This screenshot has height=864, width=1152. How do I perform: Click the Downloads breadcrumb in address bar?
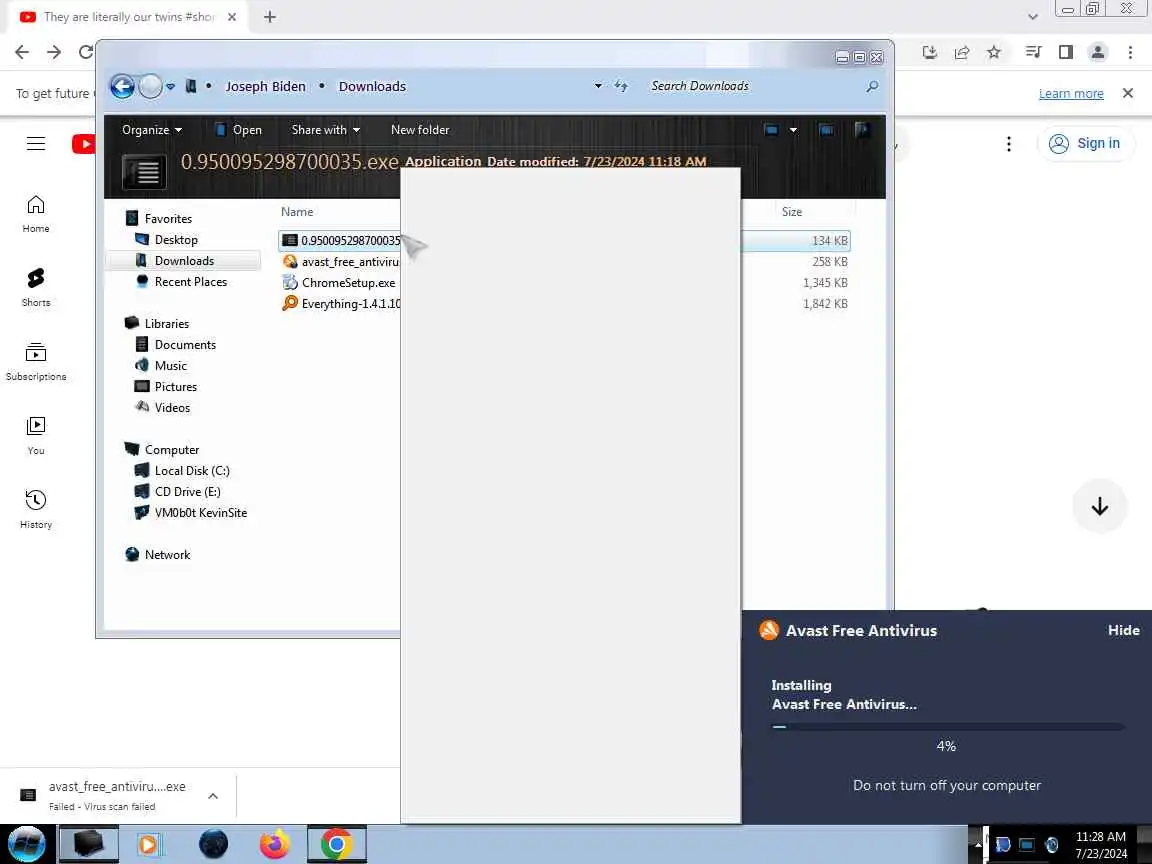pos(372,87)
